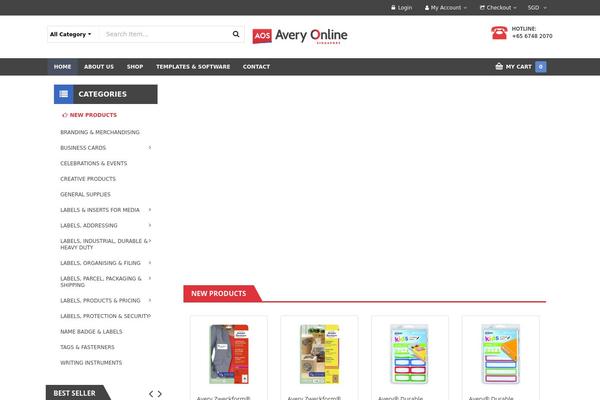Viewport: 600px width, 400px height.
Task: Expand Labels, Addressing submenu arrow
Action: (150, 225)
